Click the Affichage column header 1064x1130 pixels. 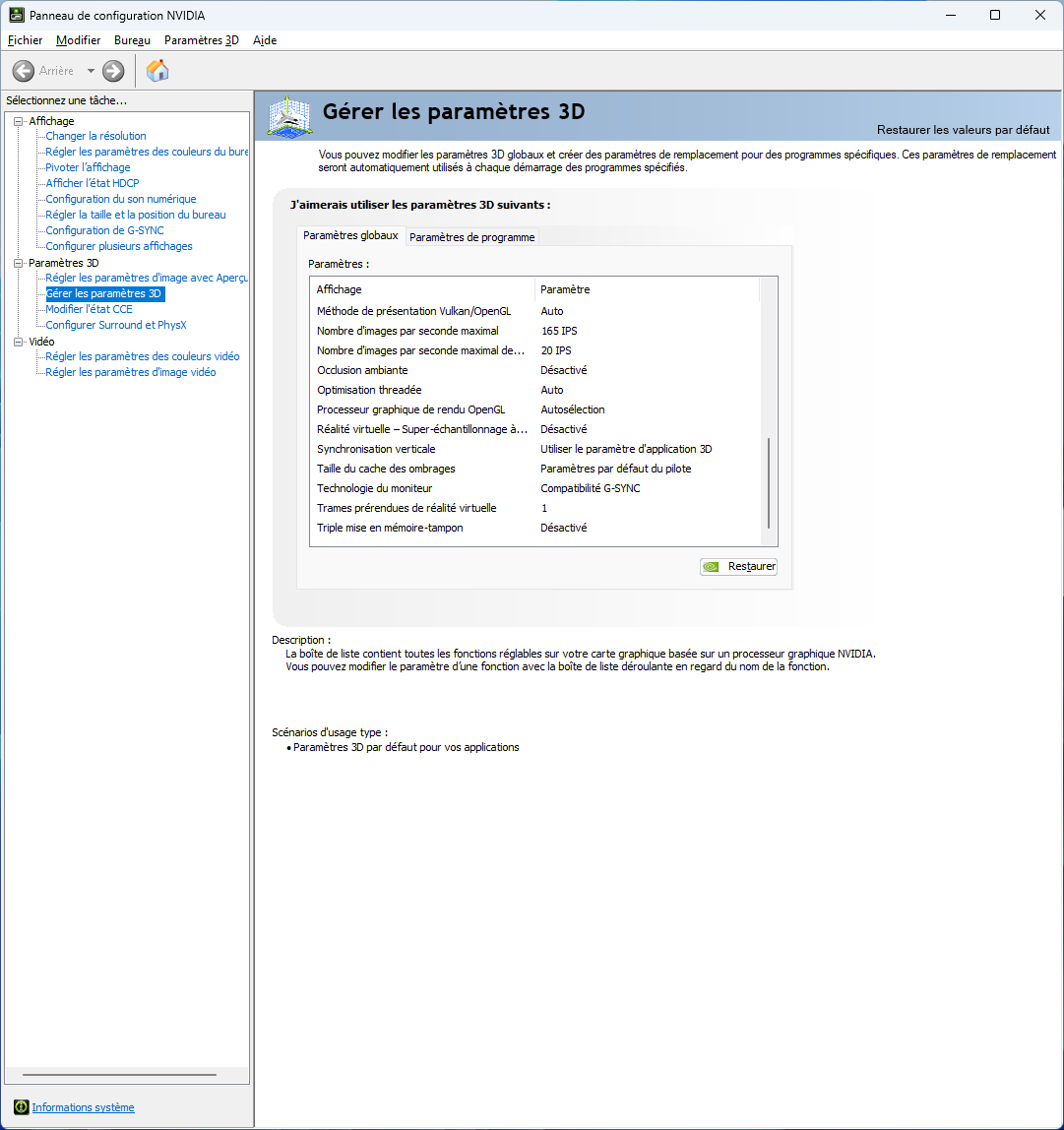pyautogui.click(x=423, y=289)
